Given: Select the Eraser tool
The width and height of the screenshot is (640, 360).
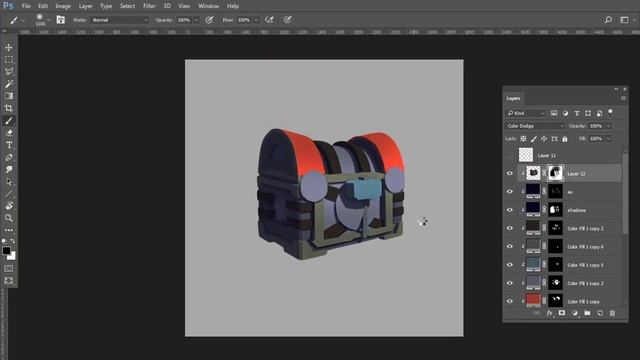Looking at the screenshot, I should tap(9, 133).
